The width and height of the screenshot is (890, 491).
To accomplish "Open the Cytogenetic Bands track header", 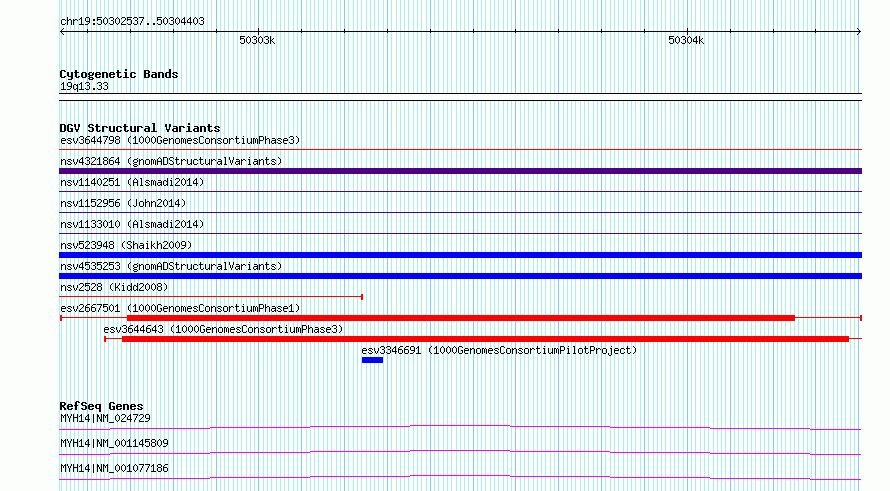I will pyautogui.click(x=119, y=74).
